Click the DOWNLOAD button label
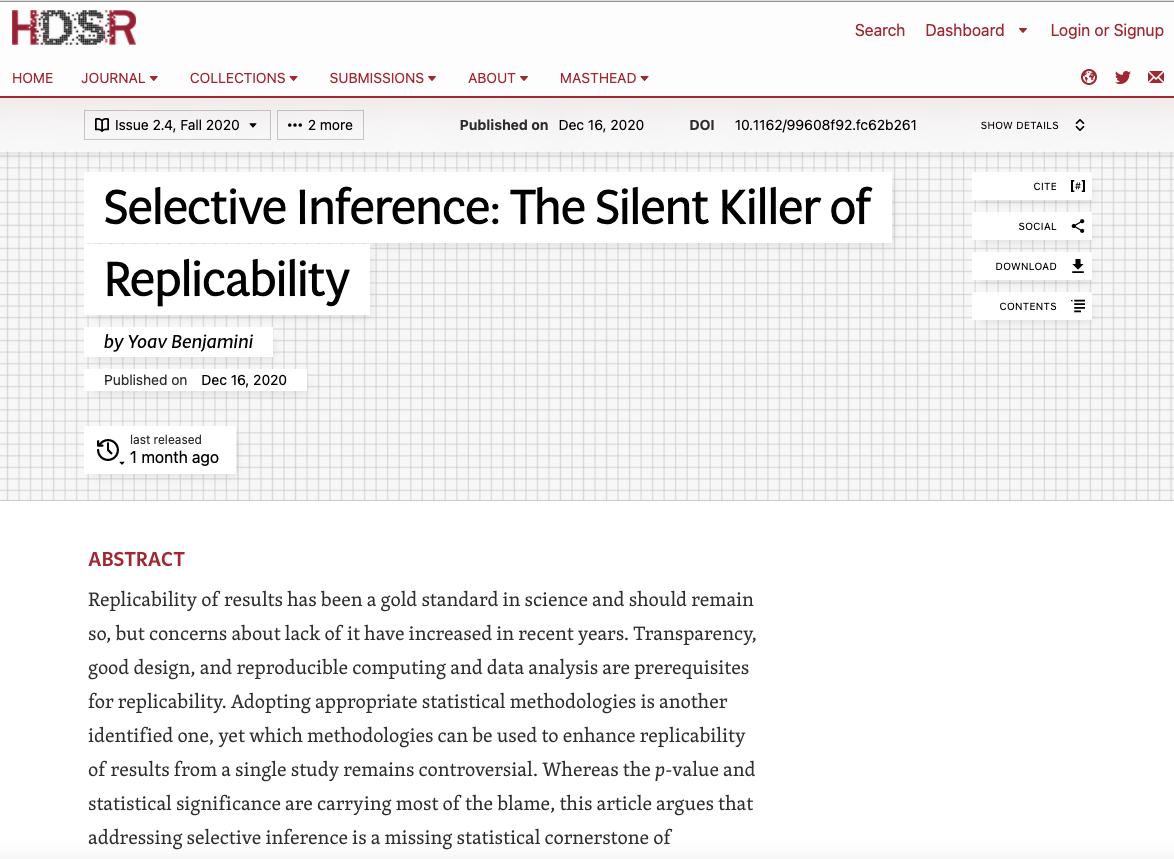Screen dimensions: 1174x859 point(1026,266)
